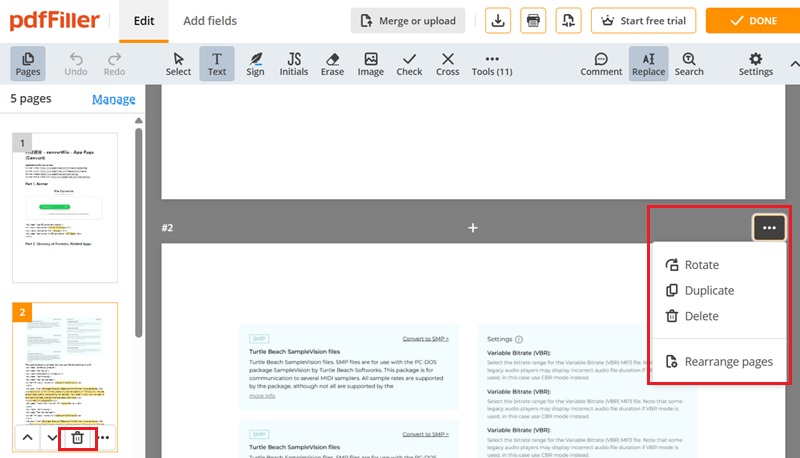The image size is (800, 458).
Task: Select page 2 thumbnail
Action: 65,377
